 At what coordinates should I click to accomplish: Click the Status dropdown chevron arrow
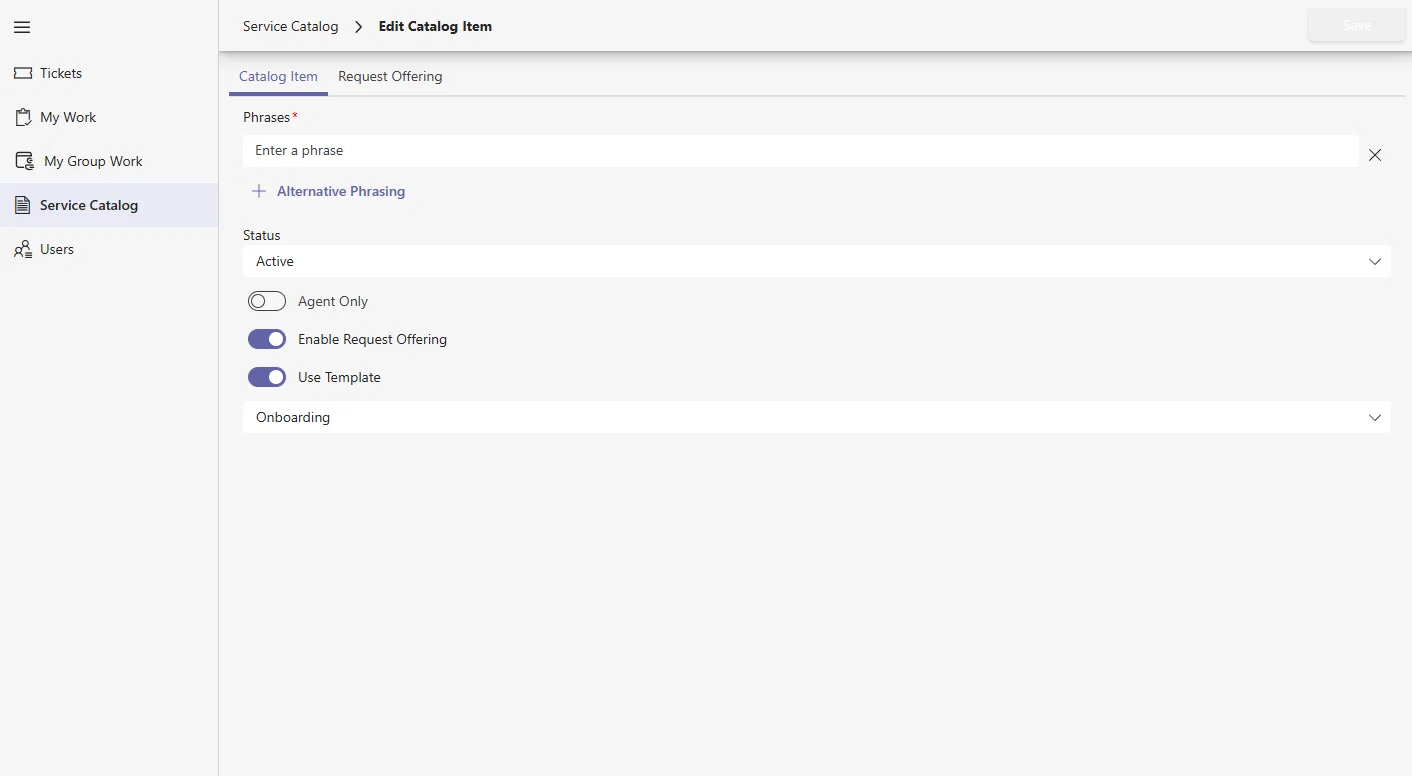tap(1375, 261)
